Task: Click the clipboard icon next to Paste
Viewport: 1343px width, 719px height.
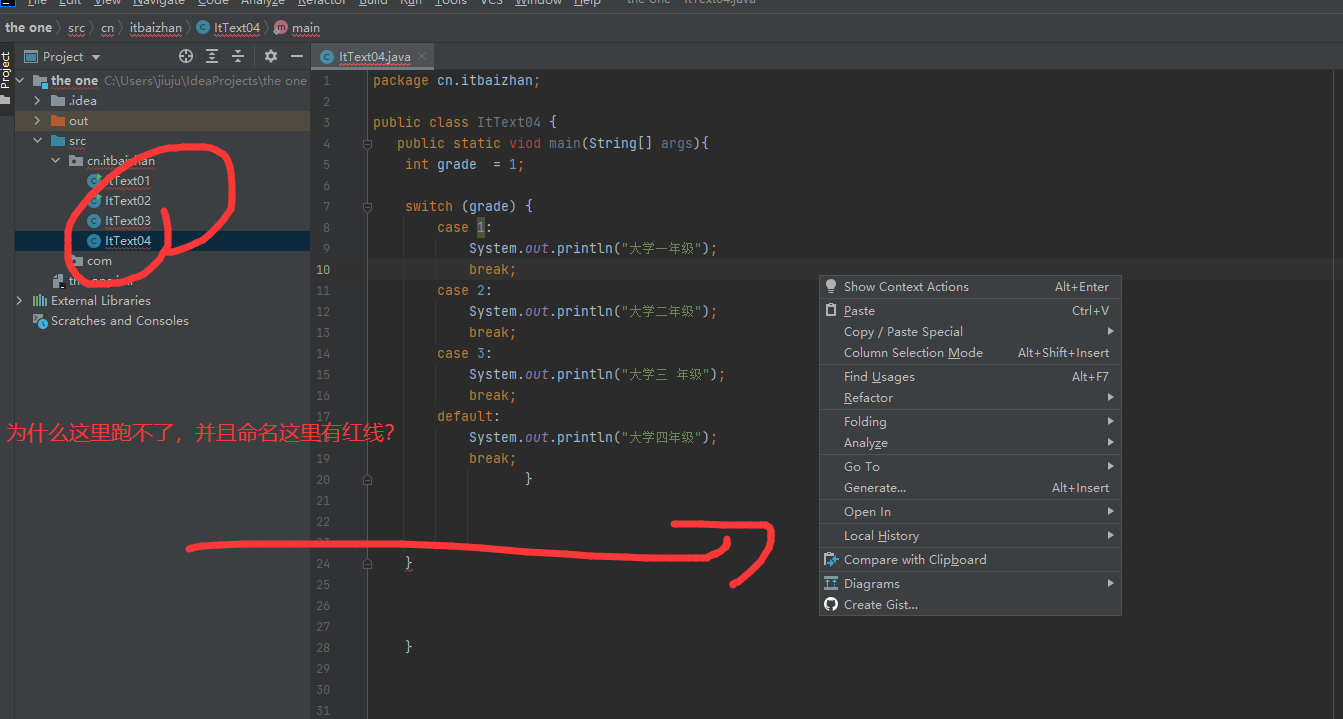Action: [830, 310]
